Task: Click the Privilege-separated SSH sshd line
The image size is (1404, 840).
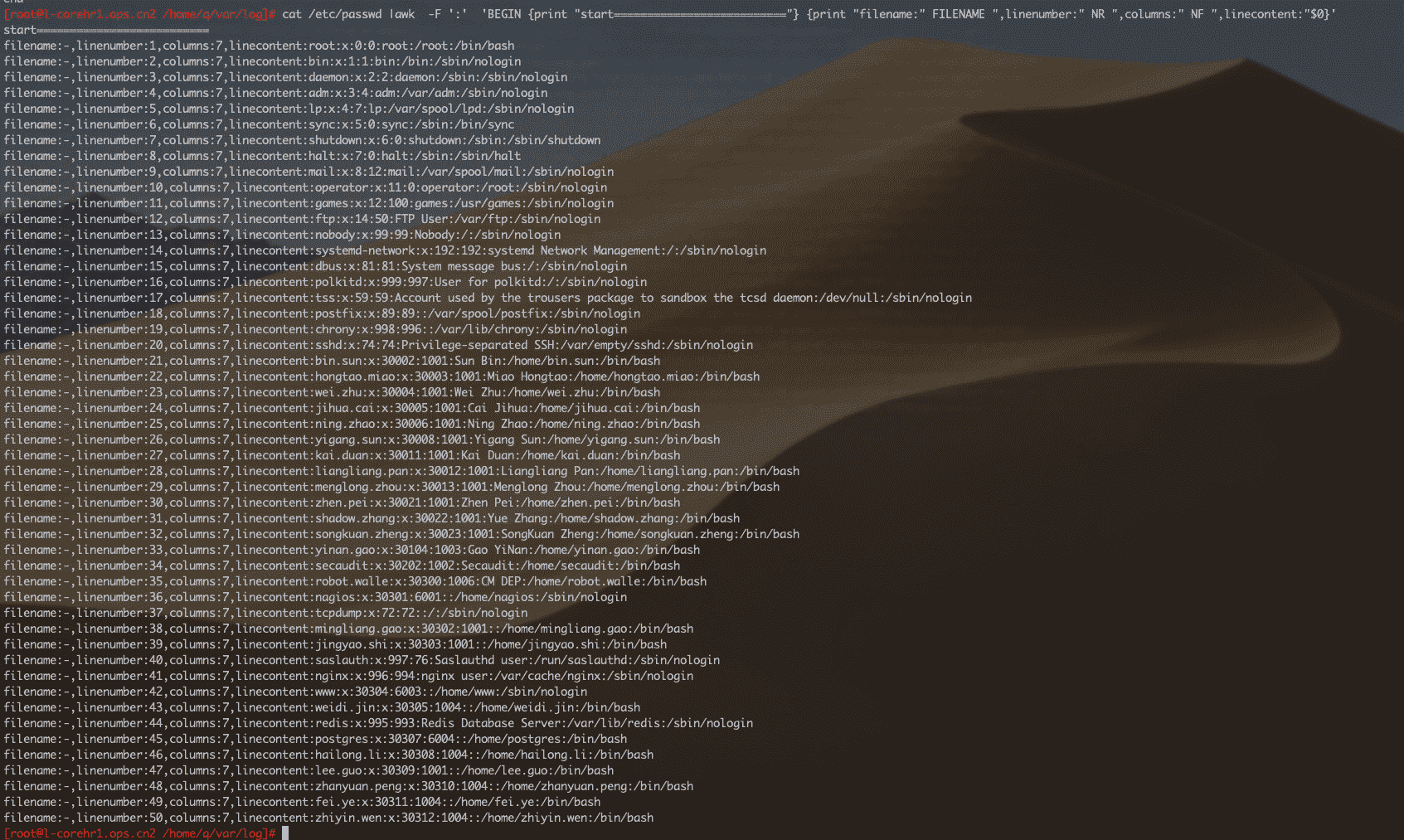Action: (378, 345)
